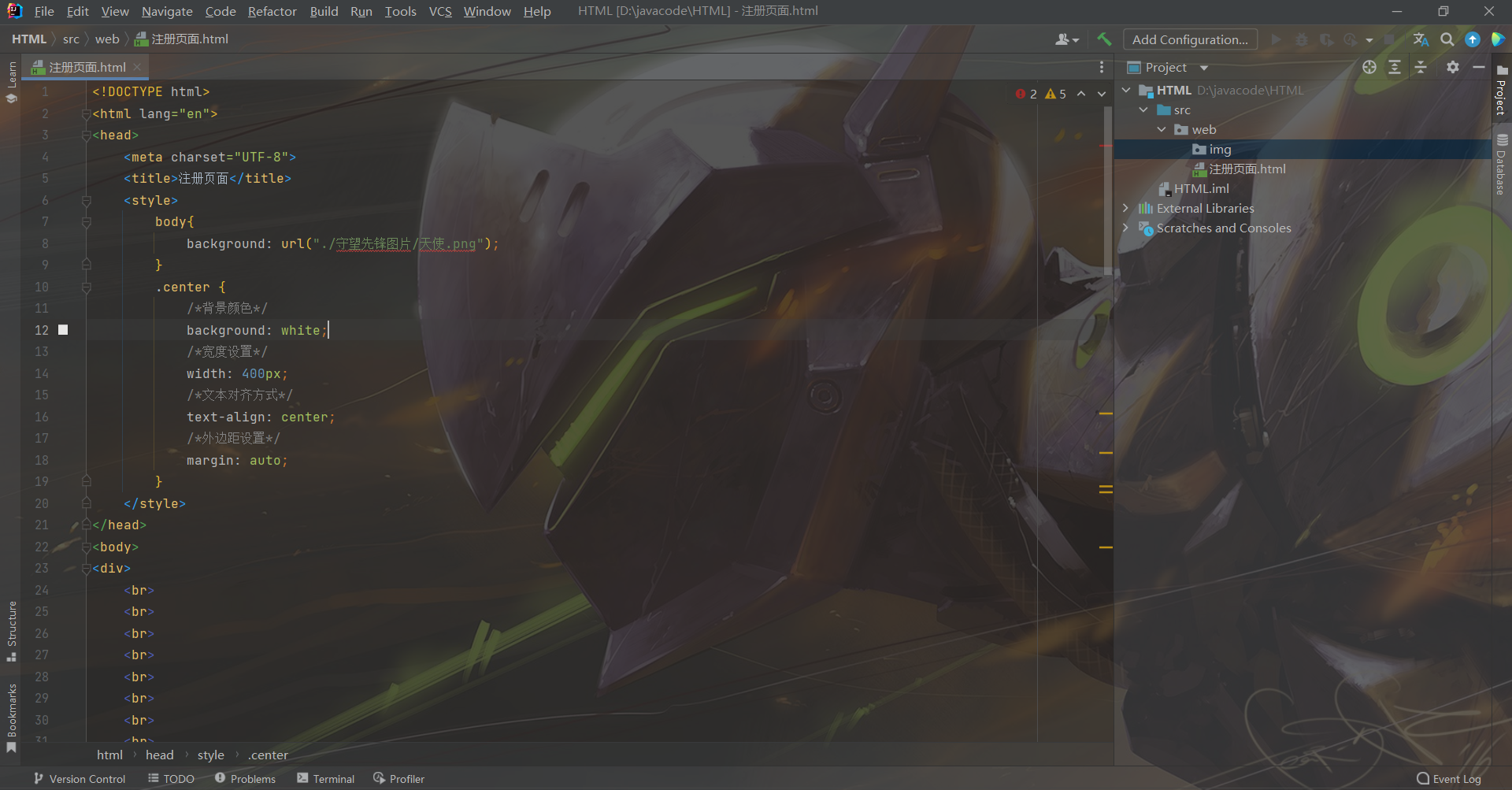Open the Tools menu
Viewport: 1512px width, 790px height.
point(400,11)
